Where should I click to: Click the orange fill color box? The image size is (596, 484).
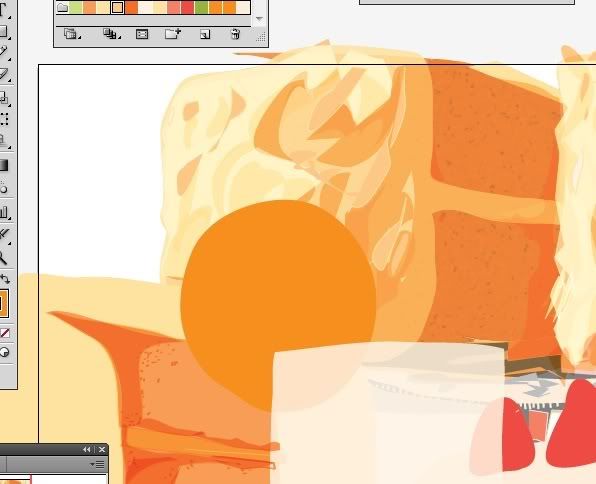[x=4, y=304]
